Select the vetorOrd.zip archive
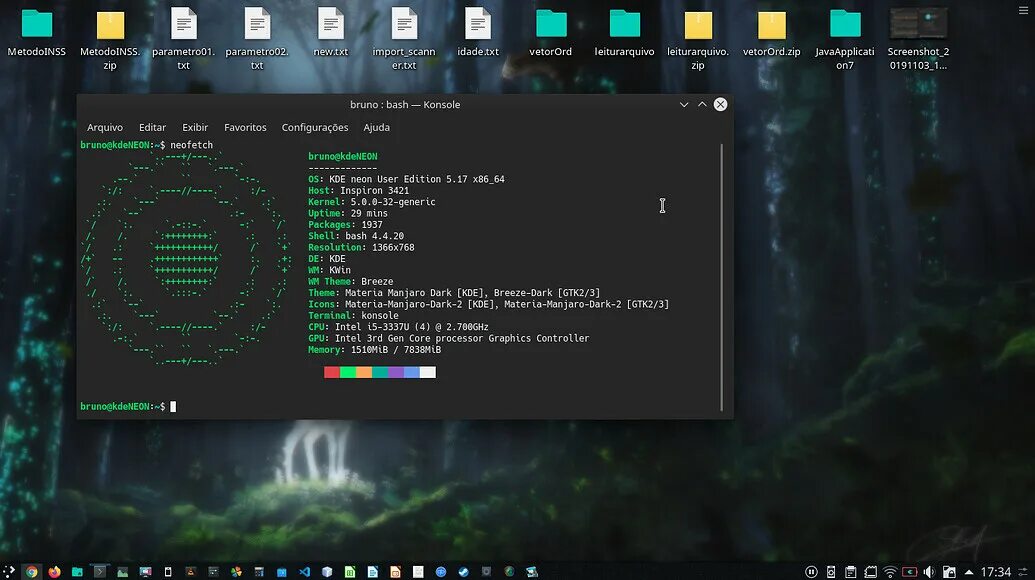 [x=772, y=33]
